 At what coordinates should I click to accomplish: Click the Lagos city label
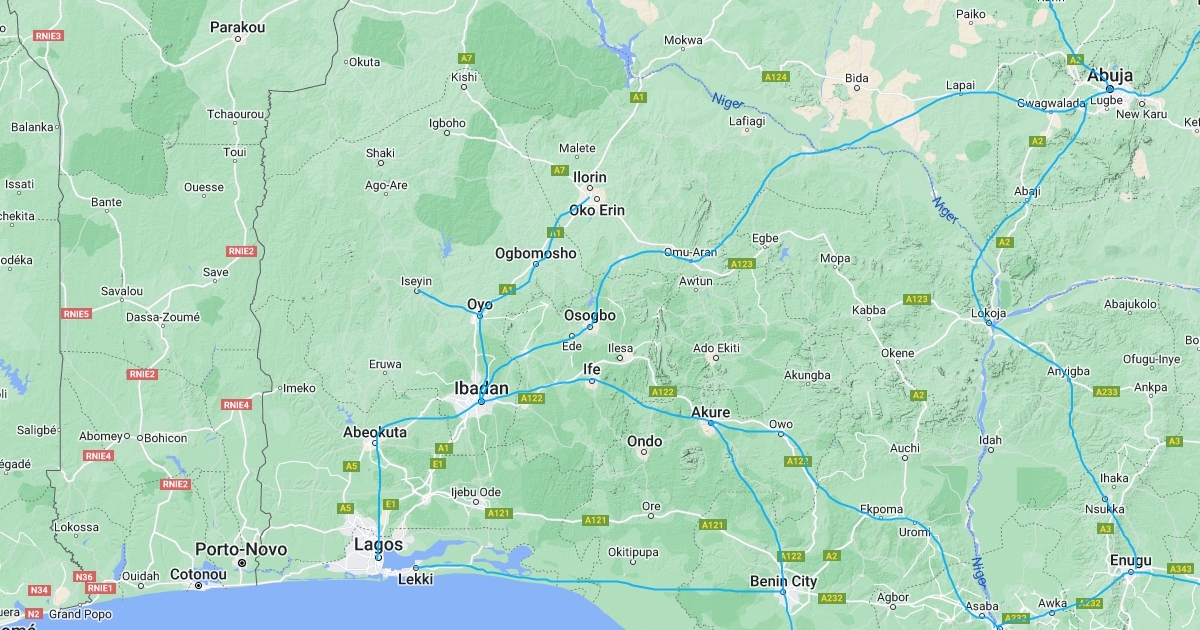click(x=379, y=545)
